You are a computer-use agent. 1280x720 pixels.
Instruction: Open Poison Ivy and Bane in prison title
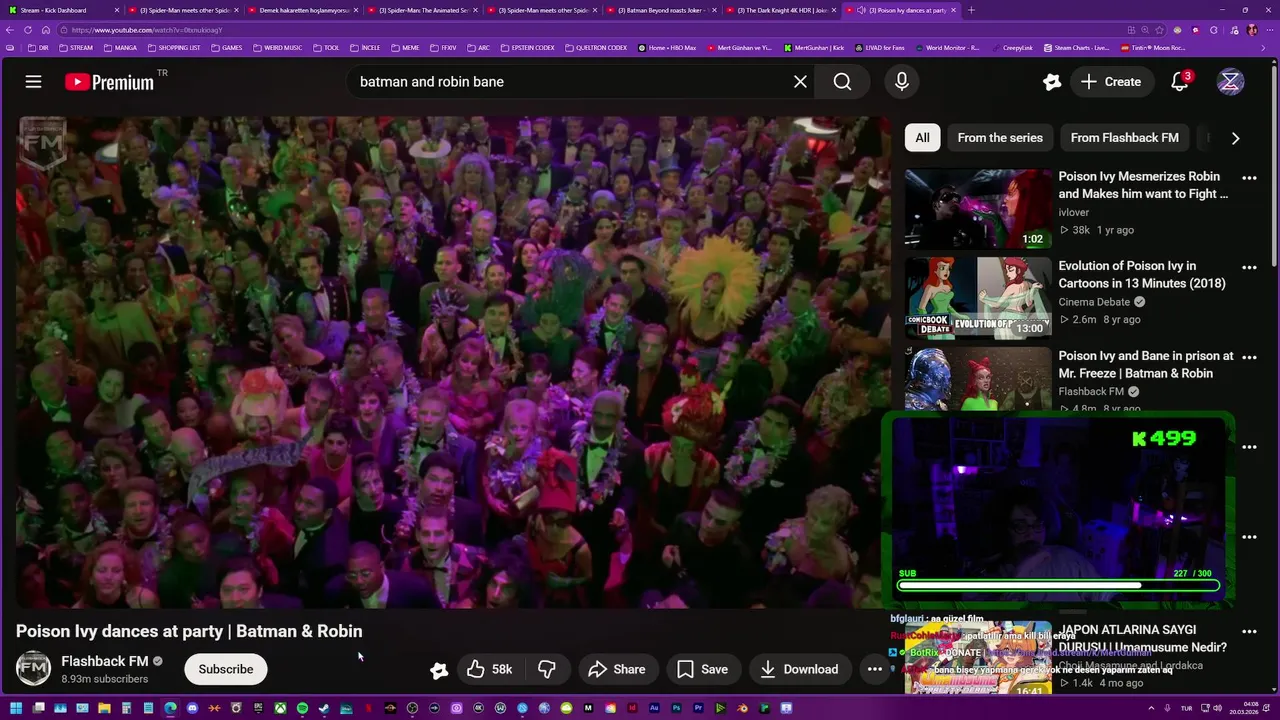[x=1146, y=364]
